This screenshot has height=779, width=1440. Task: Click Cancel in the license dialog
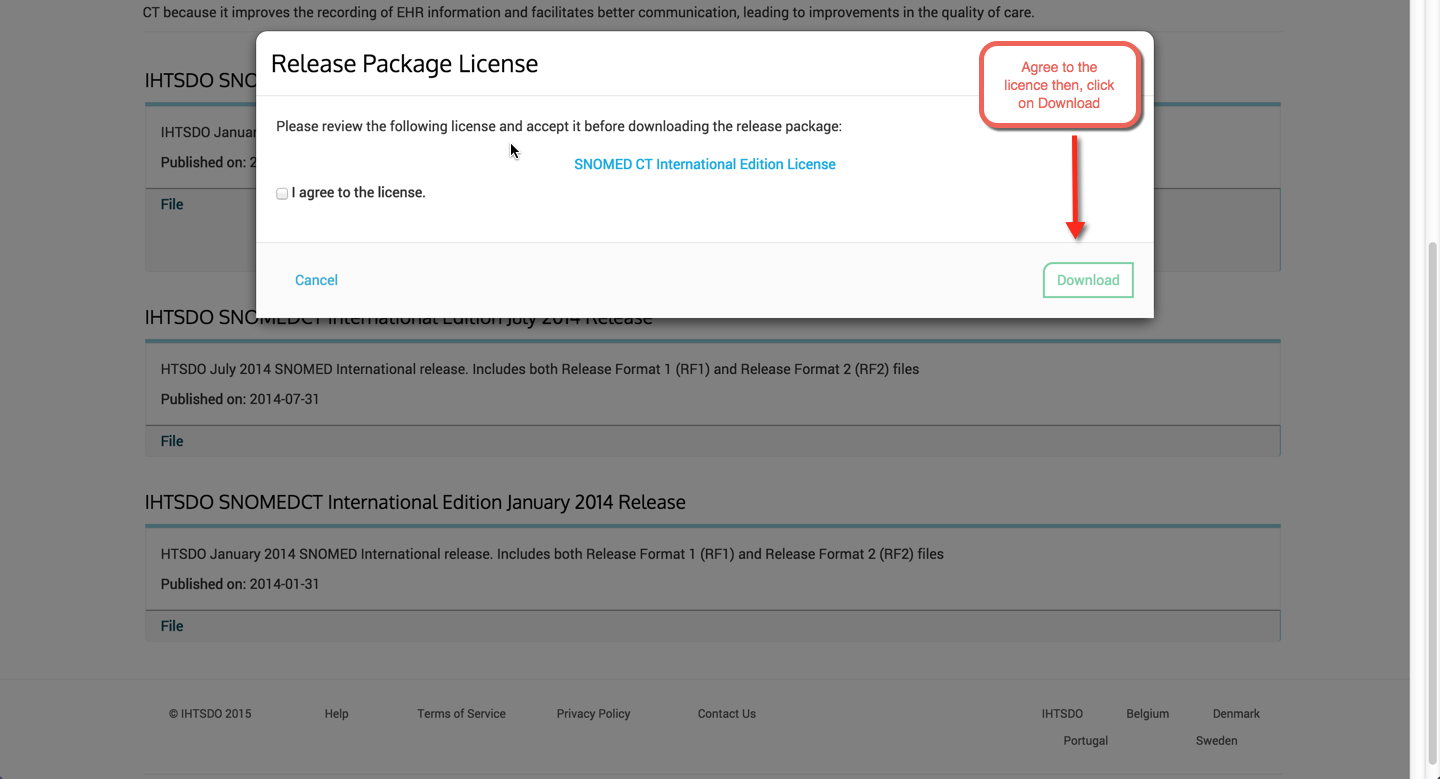point(316,280)
